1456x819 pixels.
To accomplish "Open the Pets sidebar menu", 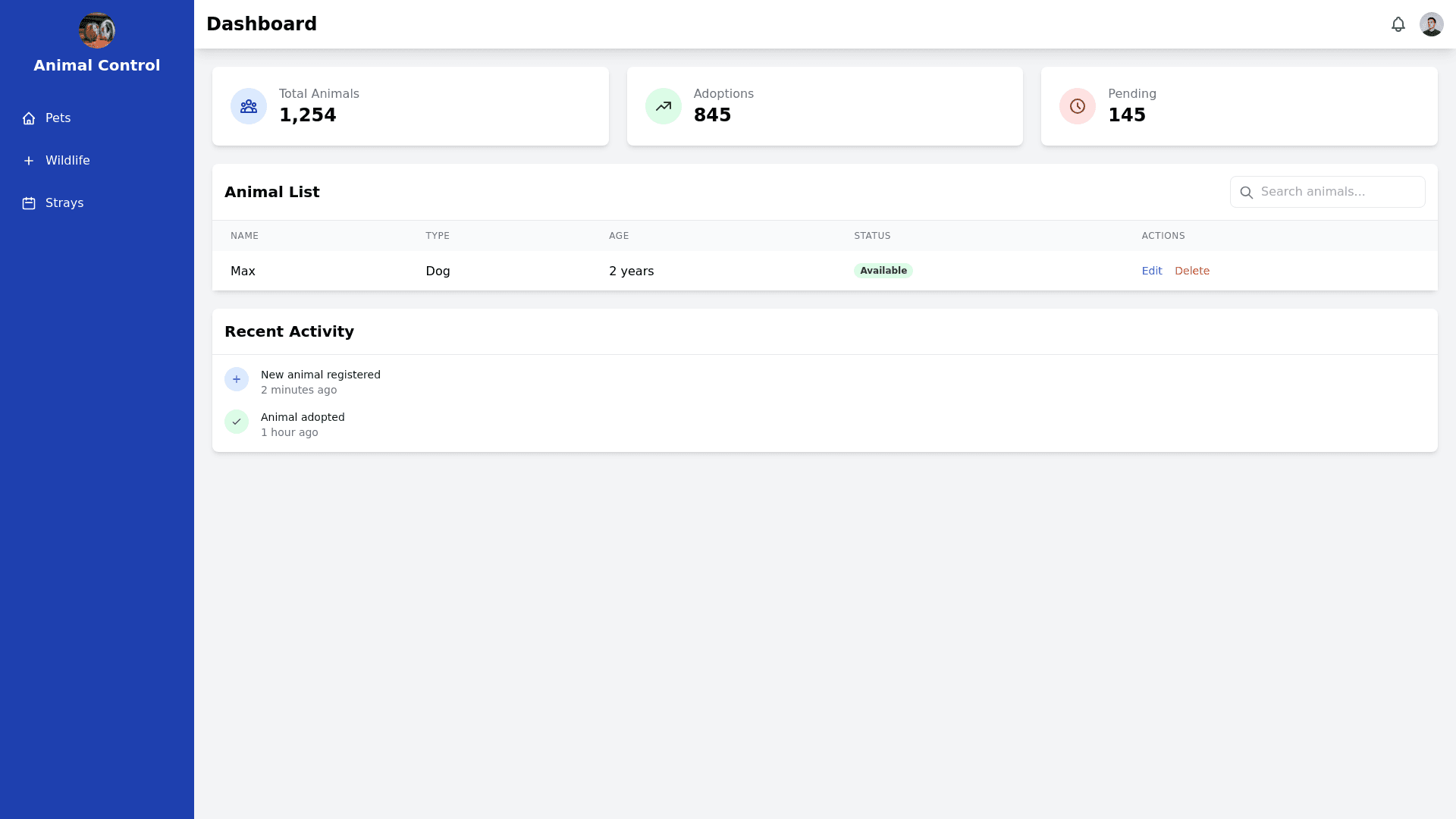I will pyautogui.click(x=58, y=118).
